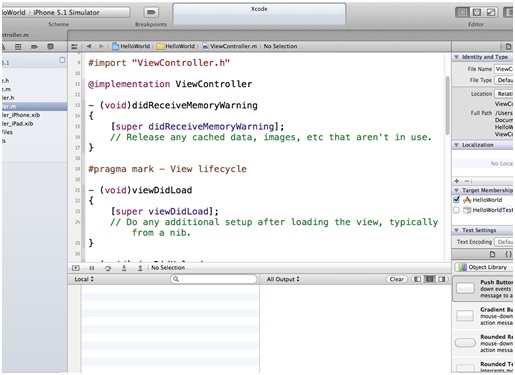Show only the variables view pane icon
The image size is (515, 375).
pos(417,279)
